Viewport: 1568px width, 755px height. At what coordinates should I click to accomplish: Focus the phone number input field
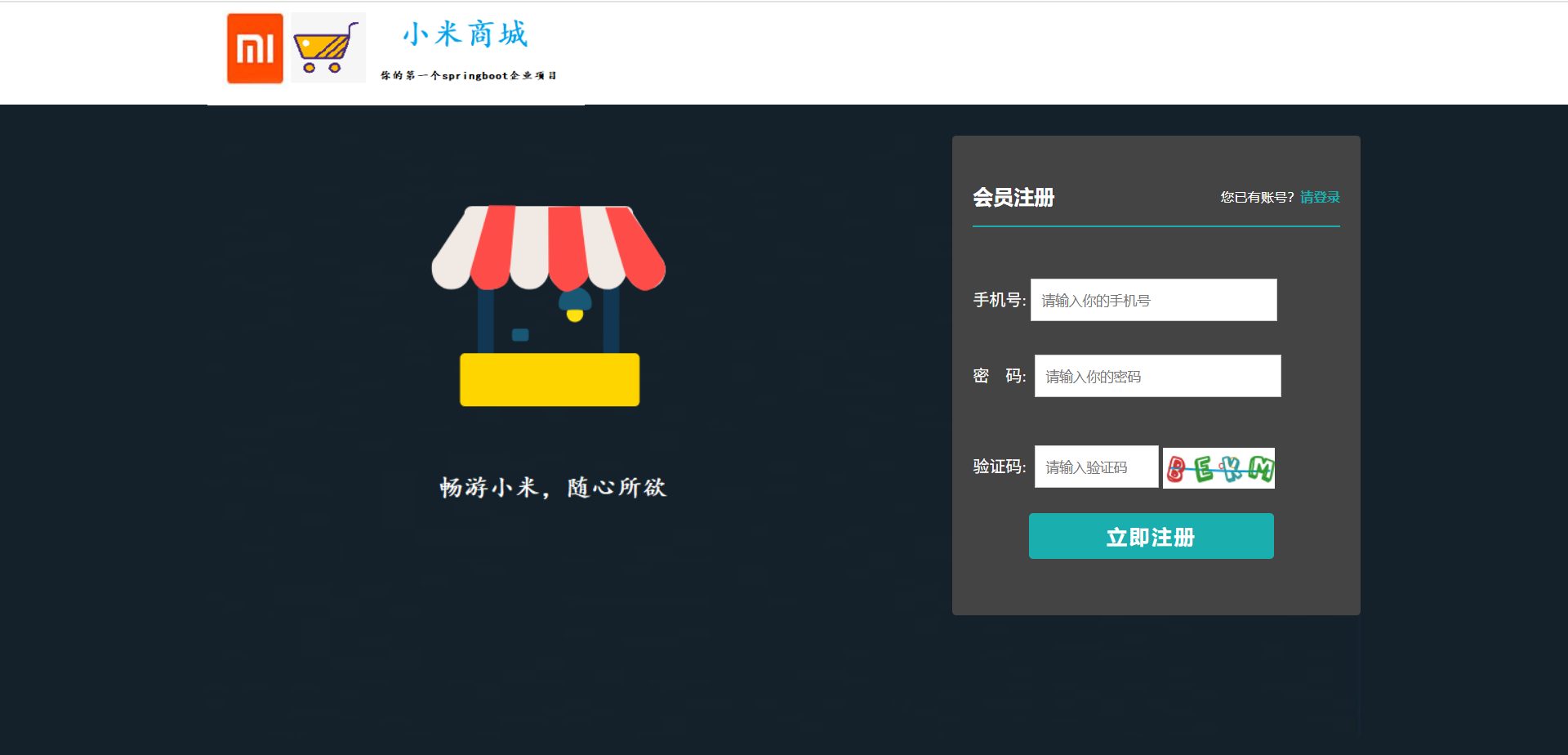pos(1154,300)
